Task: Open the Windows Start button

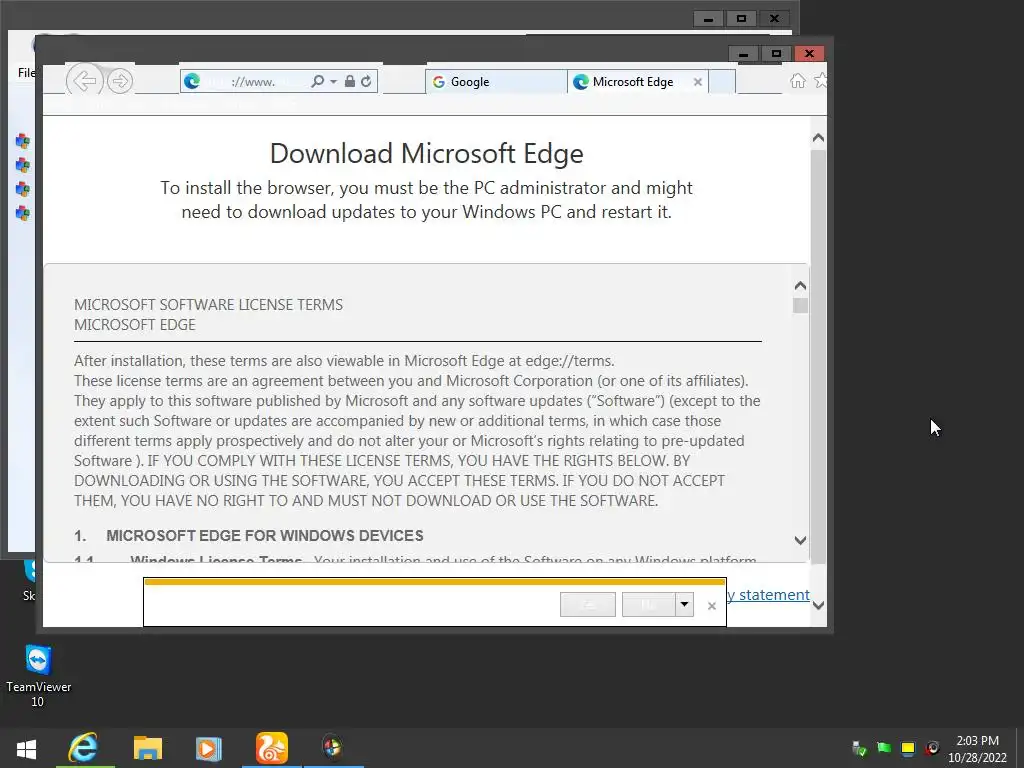Action: click(26, 748)
